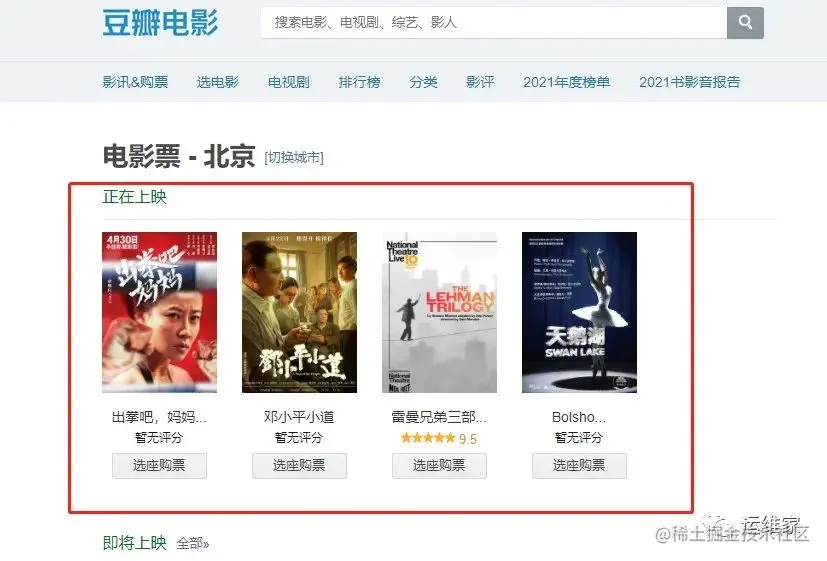Open the 电视剧 navigation item
827x561 pixels.
point(289,82)
